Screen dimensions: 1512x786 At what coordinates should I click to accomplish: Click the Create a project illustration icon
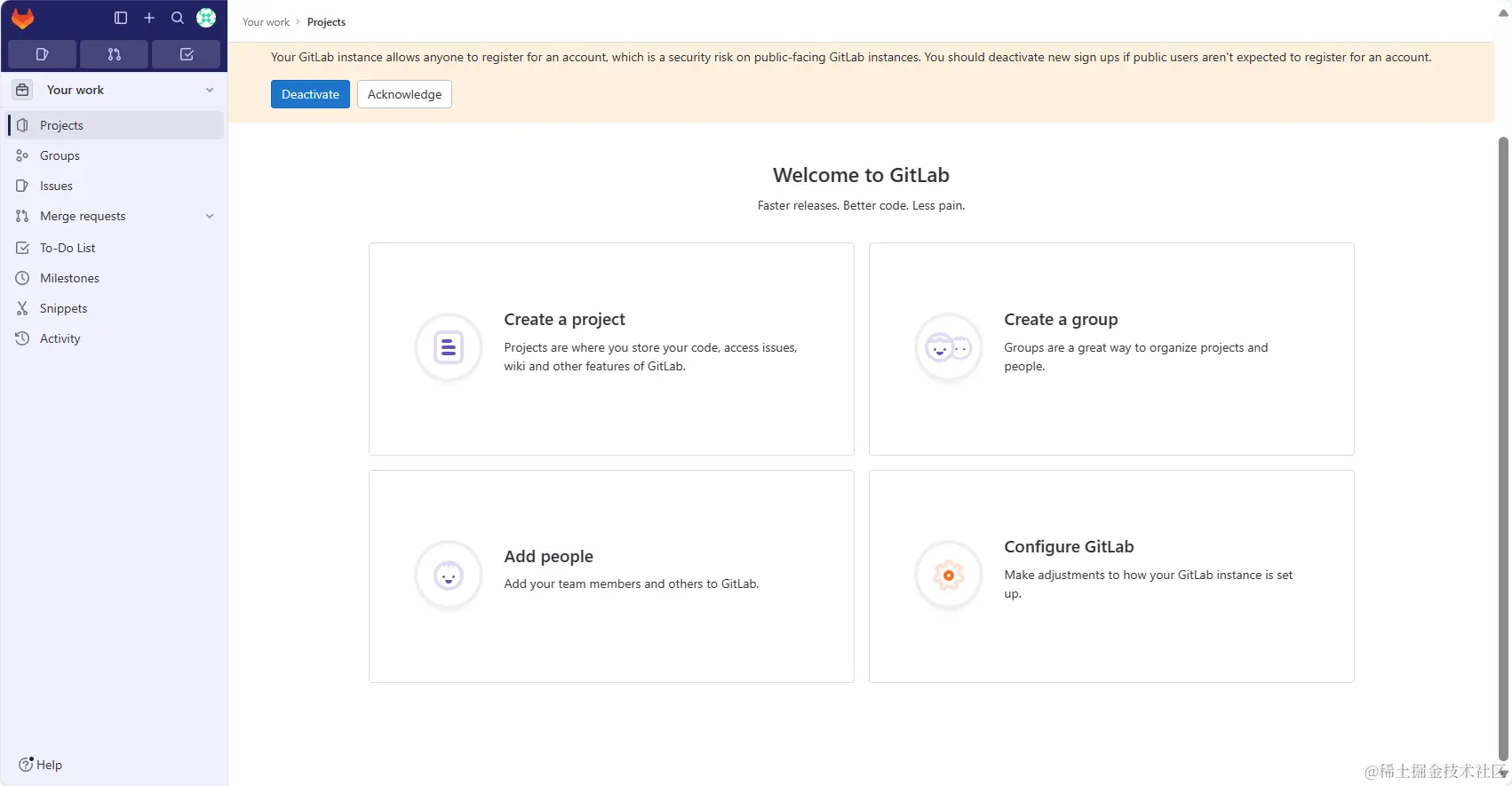[x=449, y=347]
